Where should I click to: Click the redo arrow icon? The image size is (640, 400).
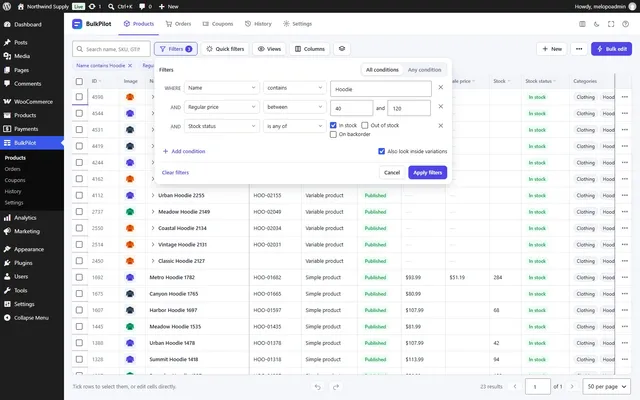point(336,387)
